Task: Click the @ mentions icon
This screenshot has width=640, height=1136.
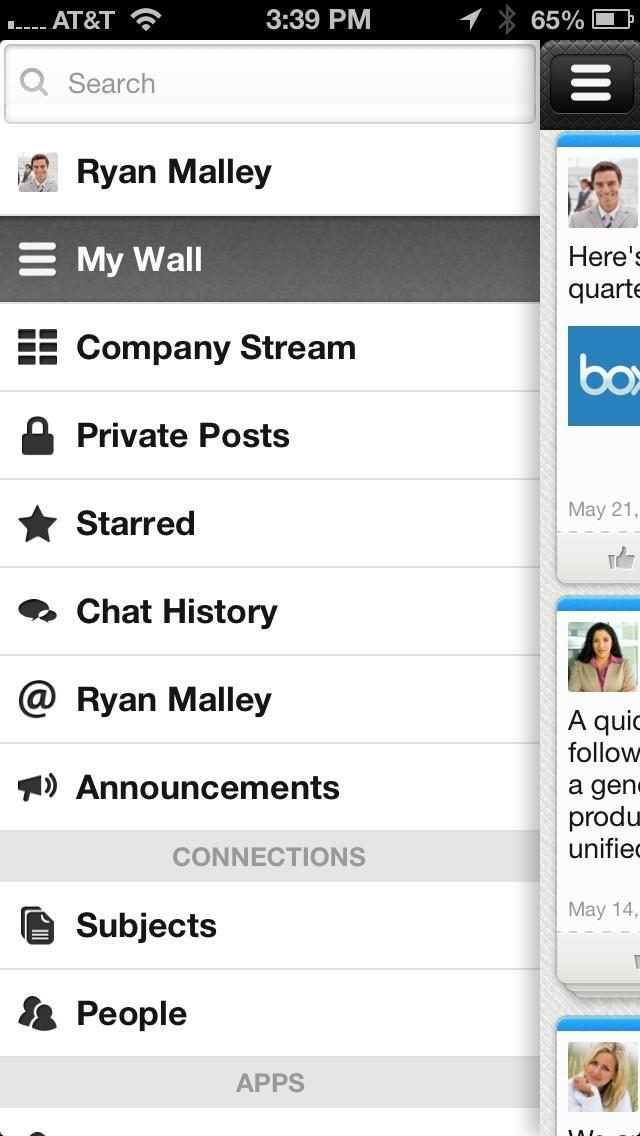Action: [x=38, y=699]
